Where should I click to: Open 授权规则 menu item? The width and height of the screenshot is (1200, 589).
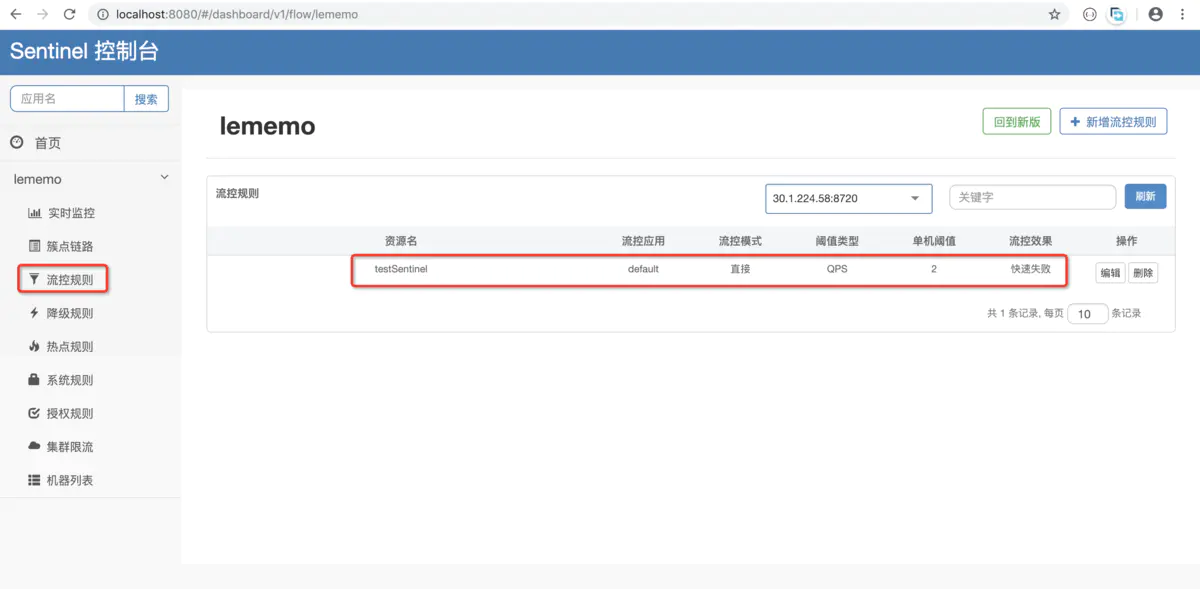tap(70, 414)
